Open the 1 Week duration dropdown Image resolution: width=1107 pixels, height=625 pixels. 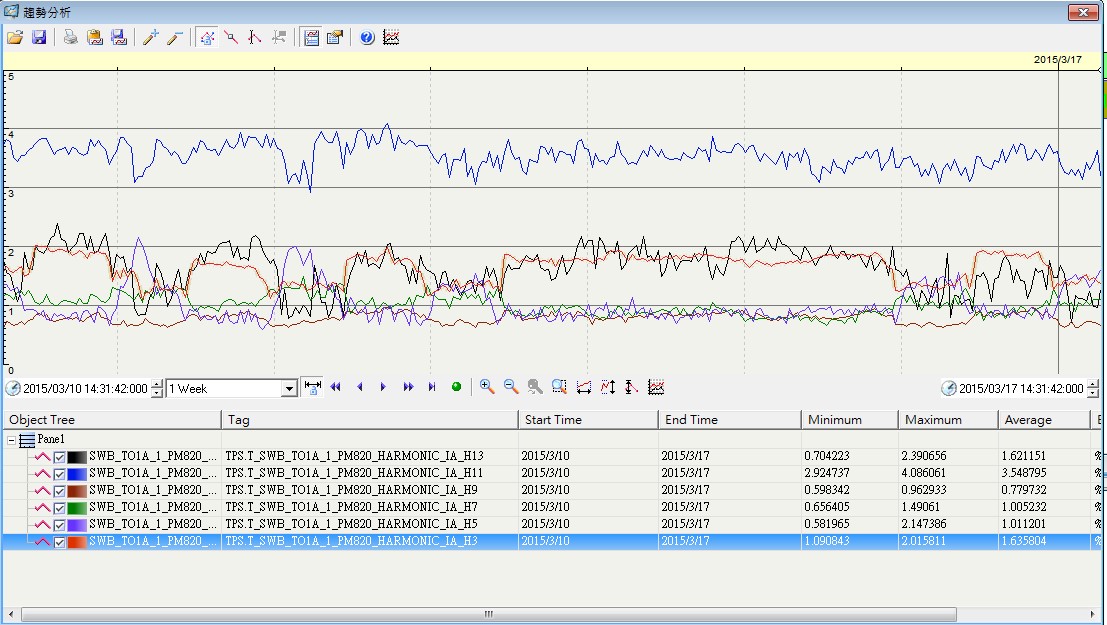(289, 388)
